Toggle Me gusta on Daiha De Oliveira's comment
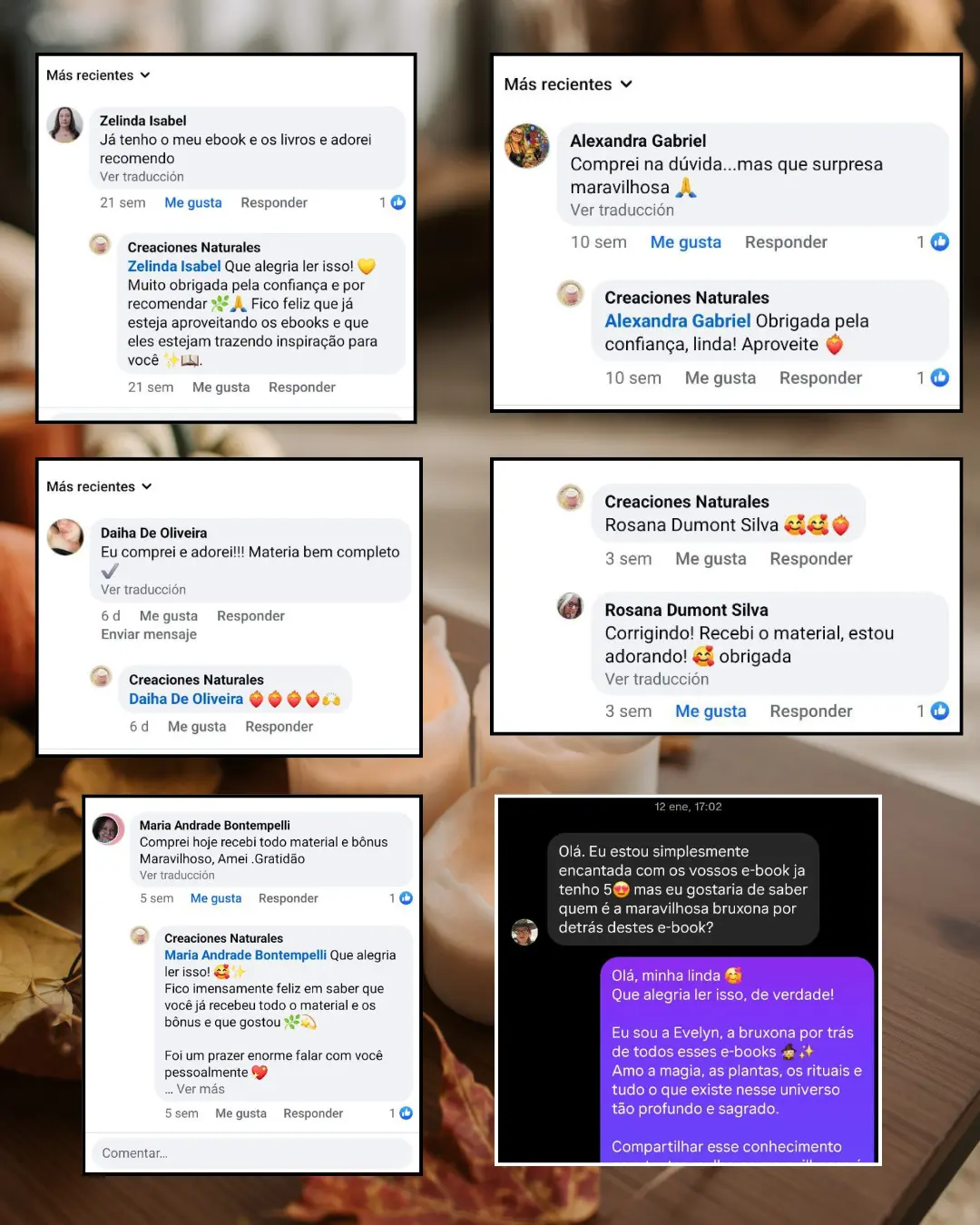 169,616
